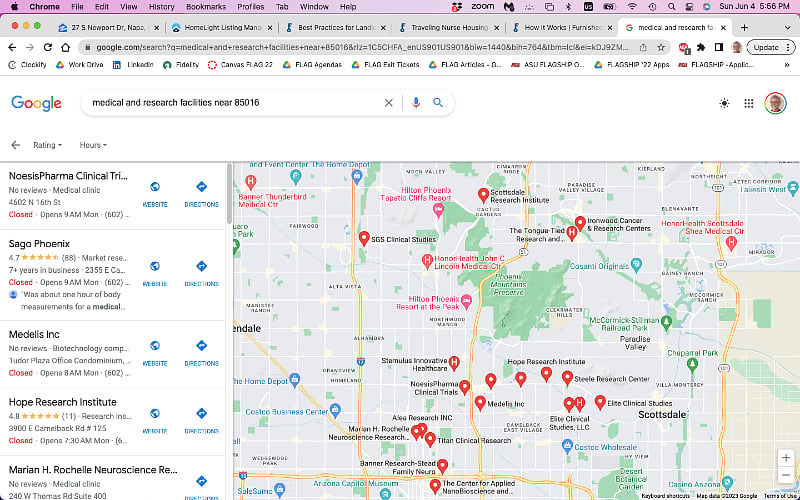Open macOS Control Center icon
Viewport: 800px width, 500px height.
(x=689, y=7)
